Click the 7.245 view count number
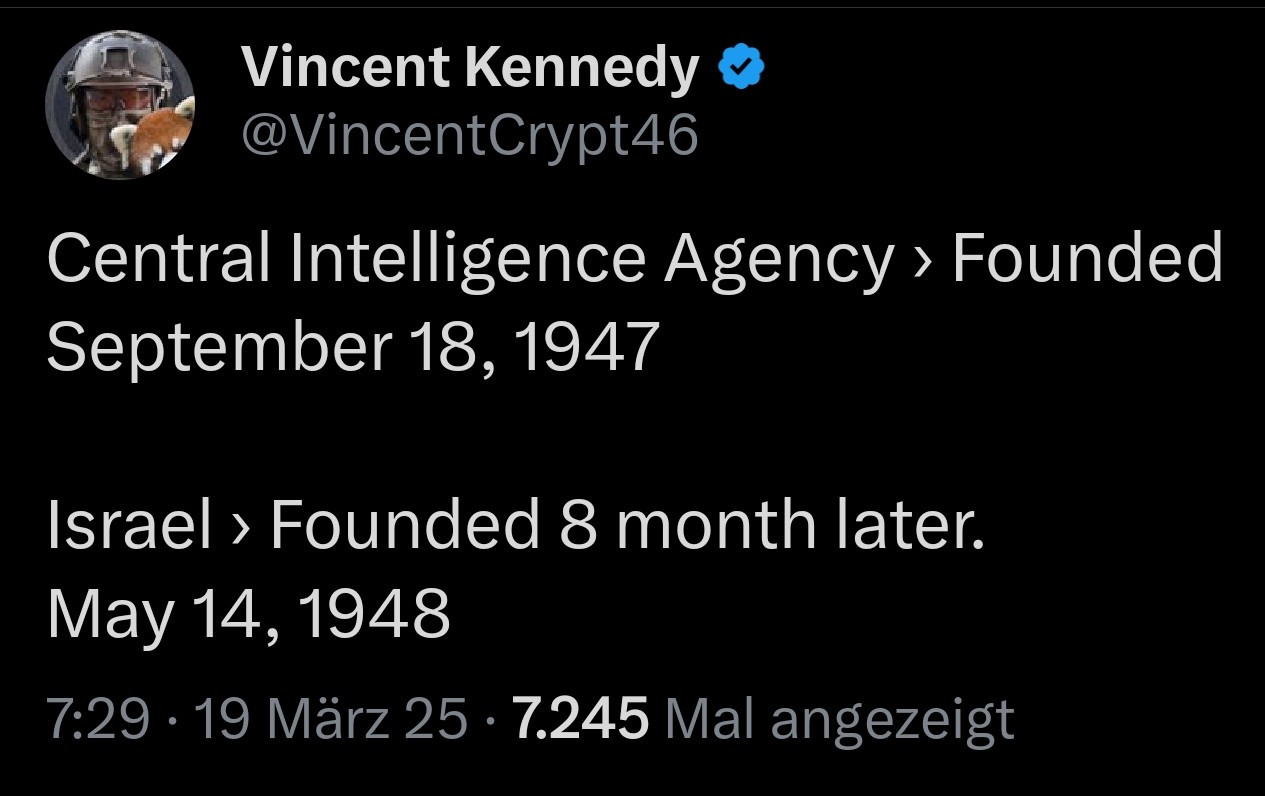The image size is (1265, 796). pyautogui.click(x=580, y=718)
